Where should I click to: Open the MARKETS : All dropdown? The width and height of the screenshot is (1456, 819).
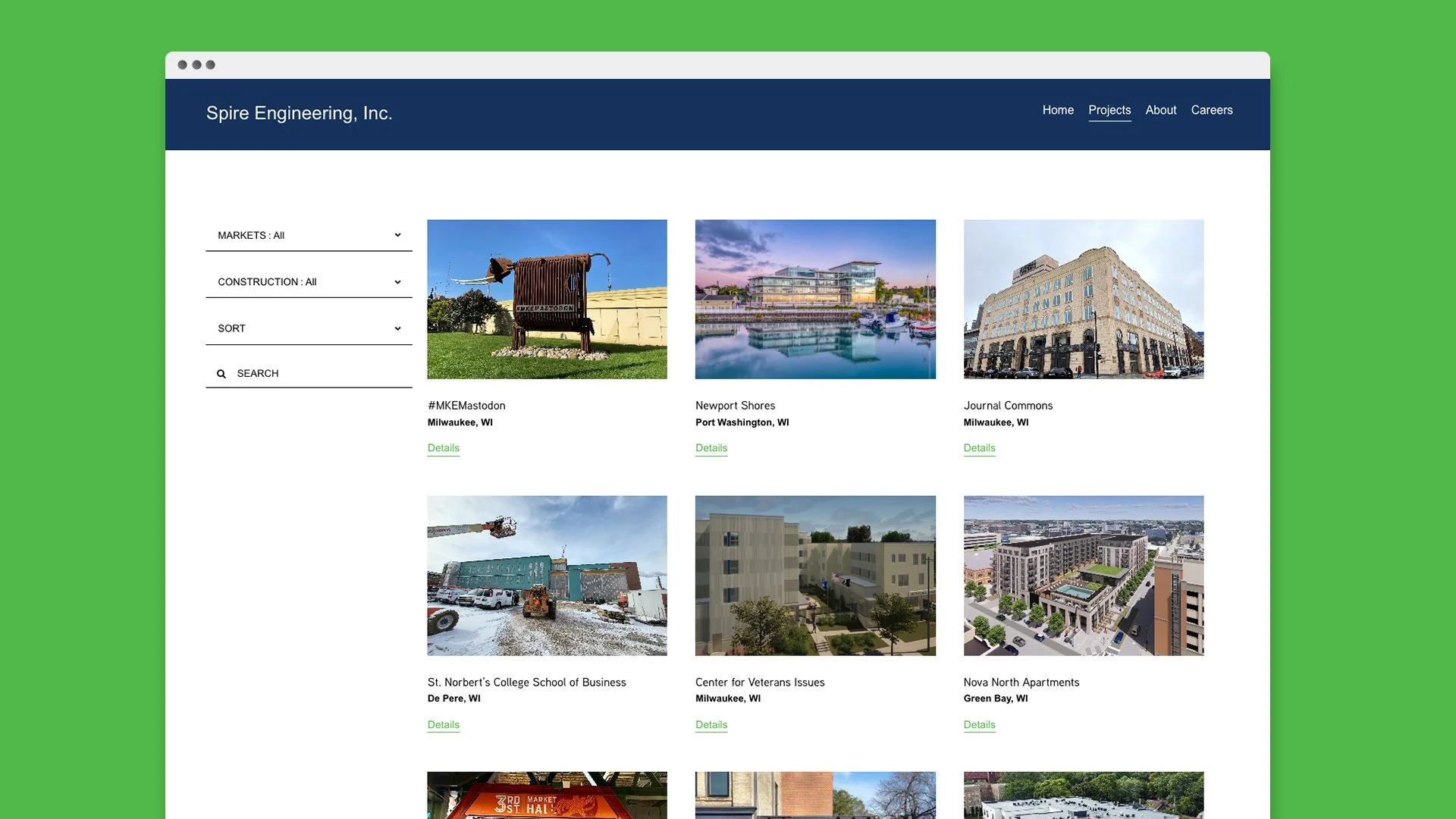pos(309,235)
